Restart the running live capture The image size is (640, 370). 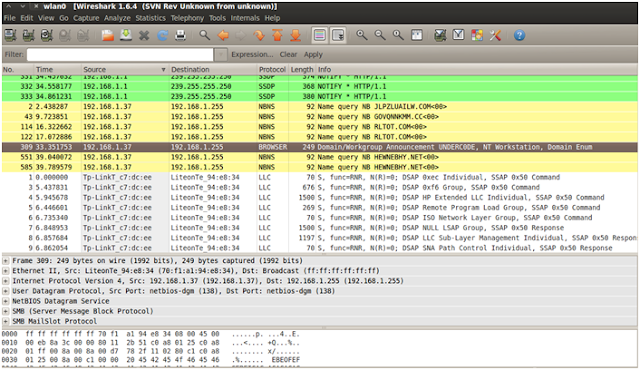[x=83, y=35]
